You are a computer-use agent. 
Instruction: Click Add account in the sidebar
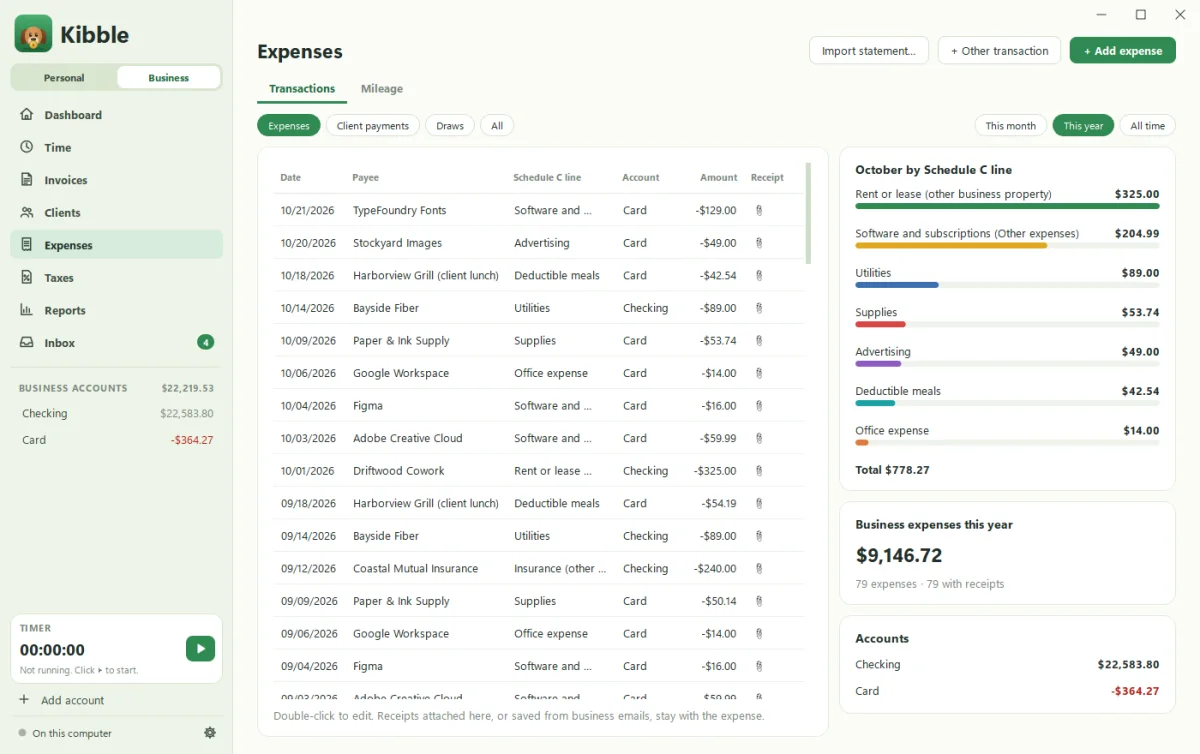tap(61, 700)
